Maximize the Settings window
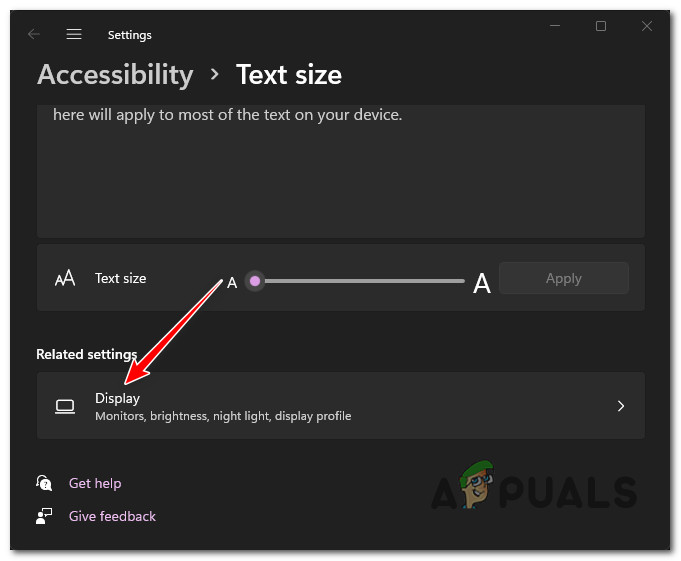This screenshot has width=681, height=561. [601, 26]
